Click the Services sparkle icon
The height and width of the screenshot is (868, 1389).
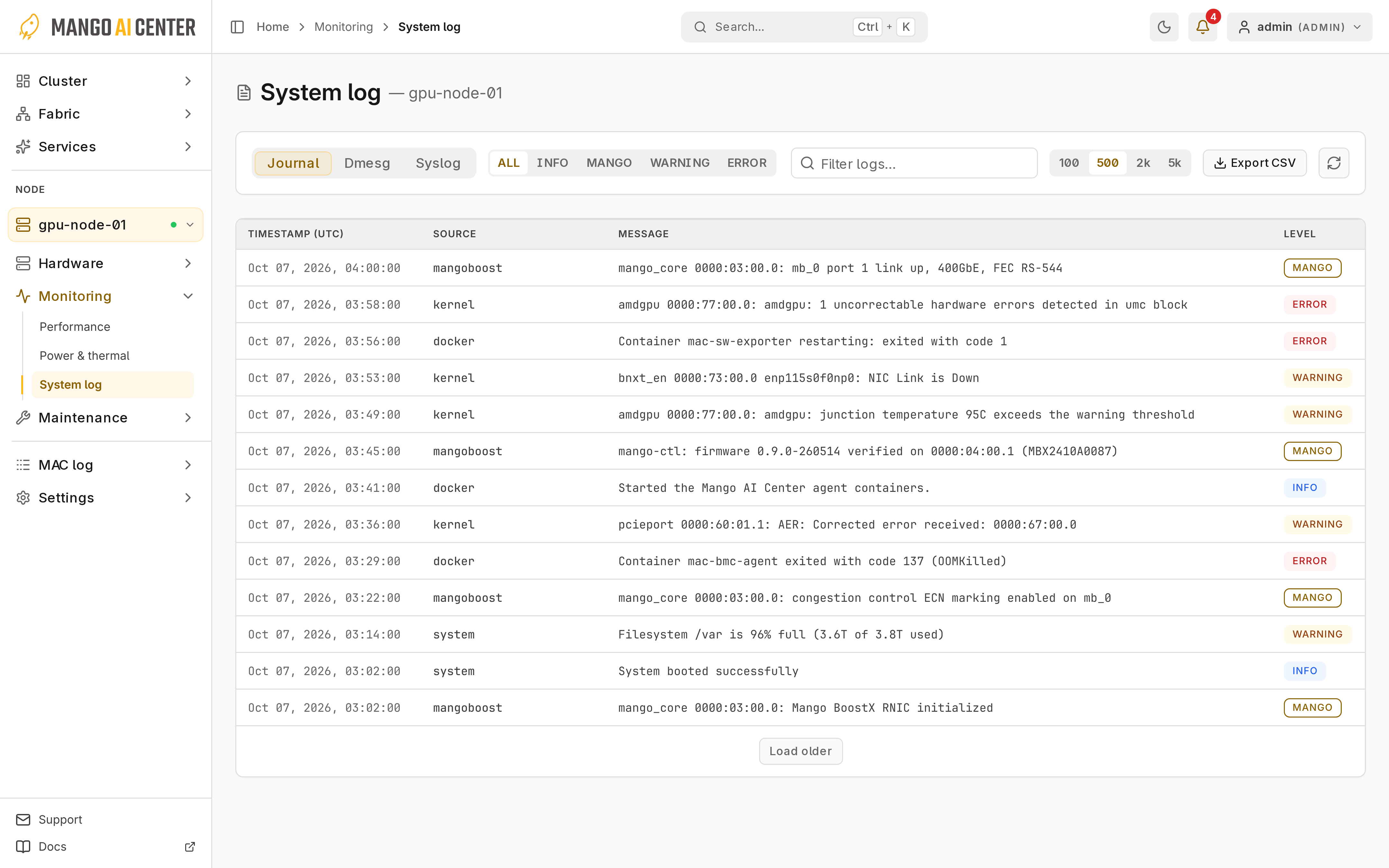coord(23,146)
